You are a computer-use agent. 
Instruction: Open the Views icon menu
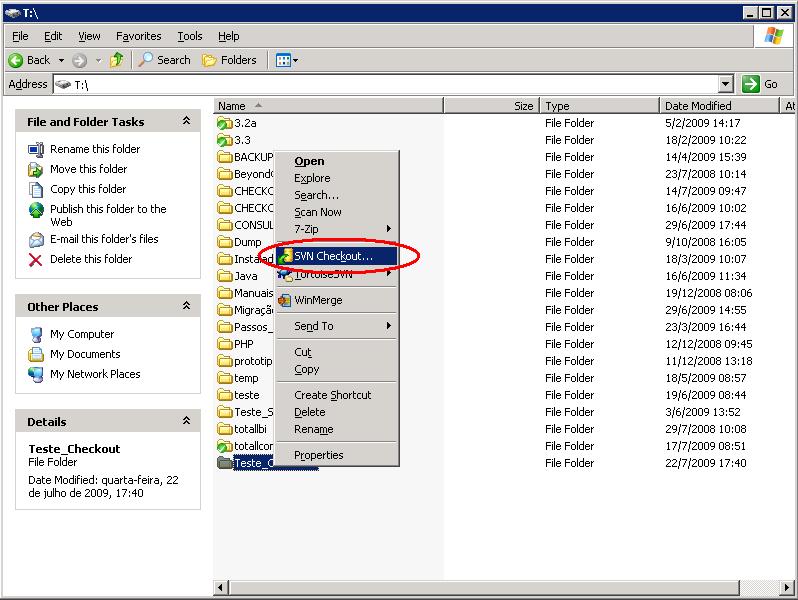click(287, 61)
